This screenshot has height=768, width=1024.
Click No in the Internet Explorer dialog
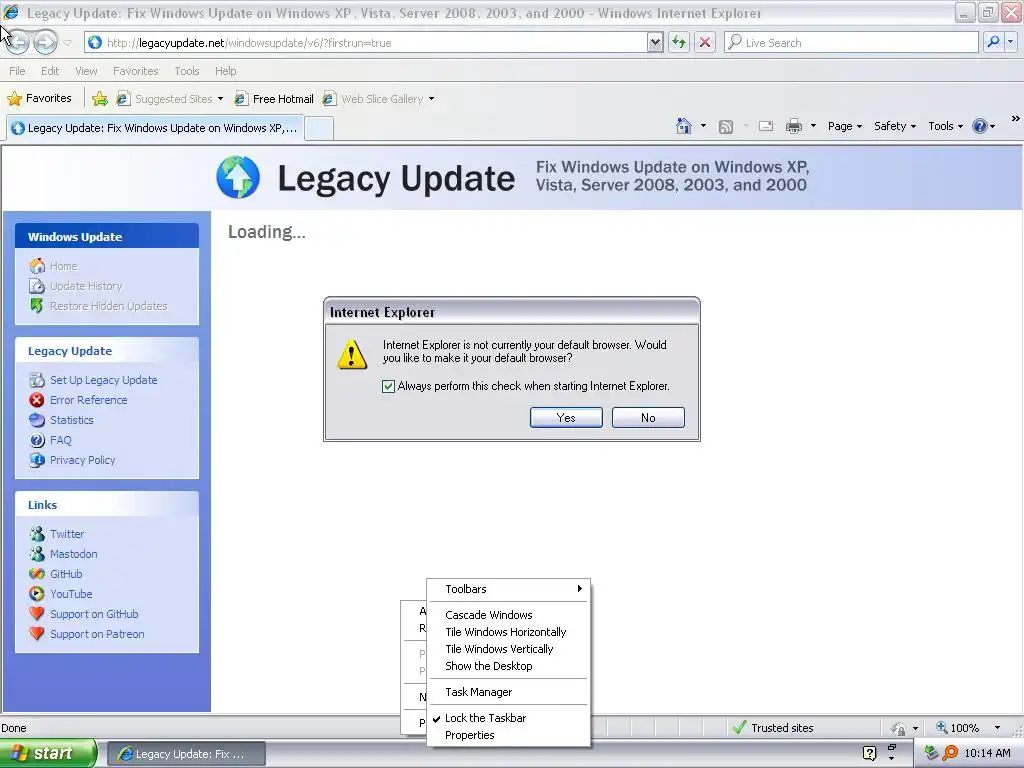[x=648, y=418]
